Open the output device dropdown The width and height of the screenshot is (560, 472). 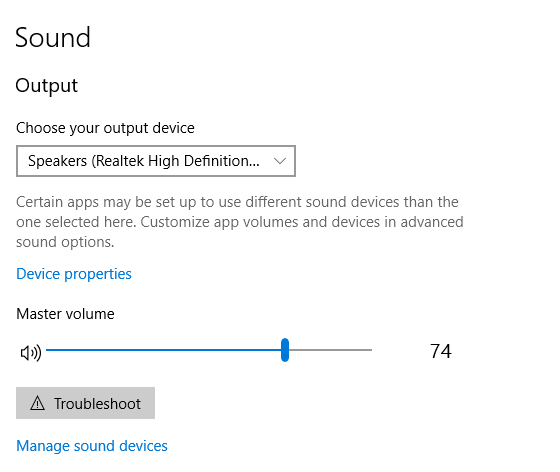[x=156, y=161]
